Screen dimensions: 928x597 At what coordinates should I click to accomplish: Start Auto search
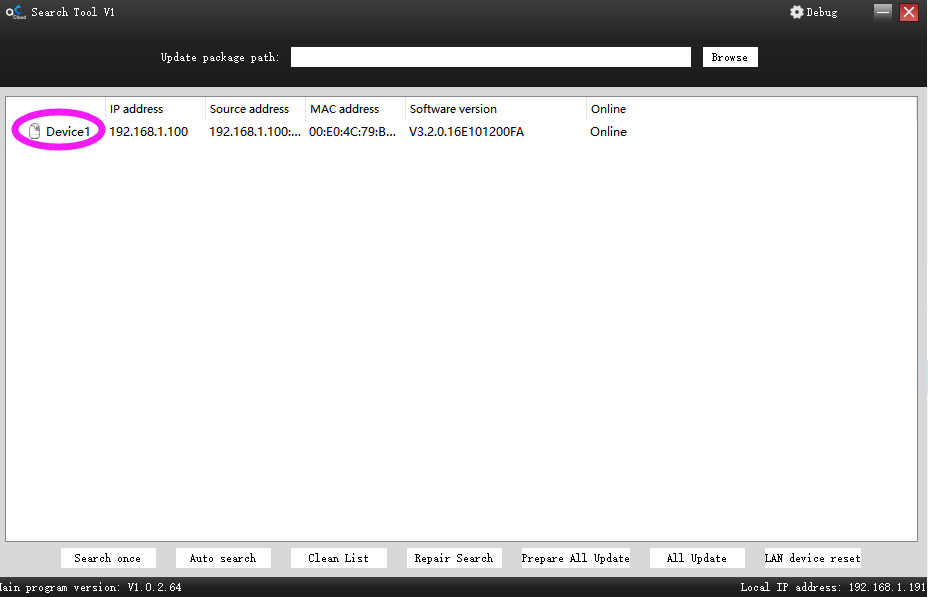223,558
